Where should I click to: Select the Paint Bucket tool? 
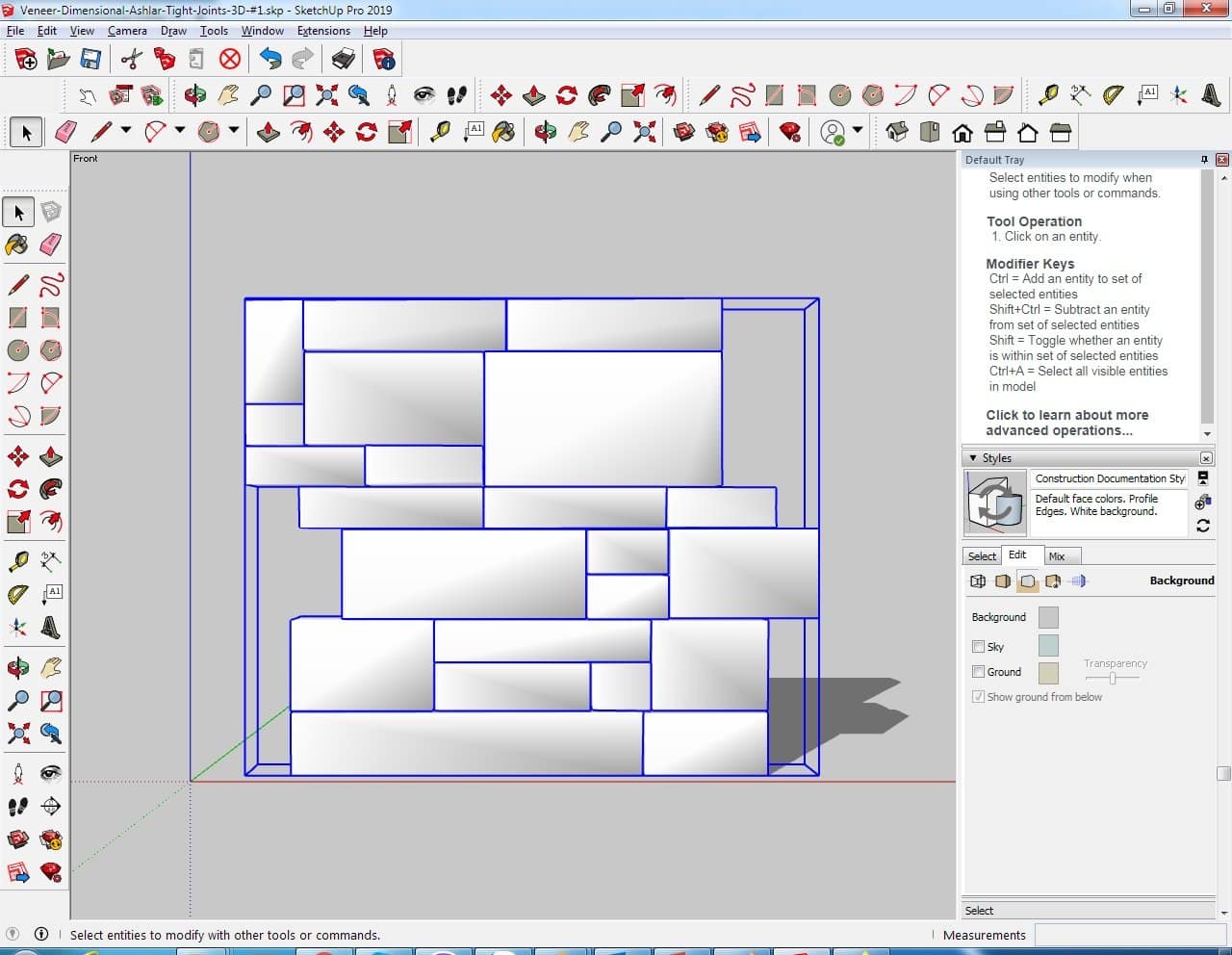(x=17, y=245)
